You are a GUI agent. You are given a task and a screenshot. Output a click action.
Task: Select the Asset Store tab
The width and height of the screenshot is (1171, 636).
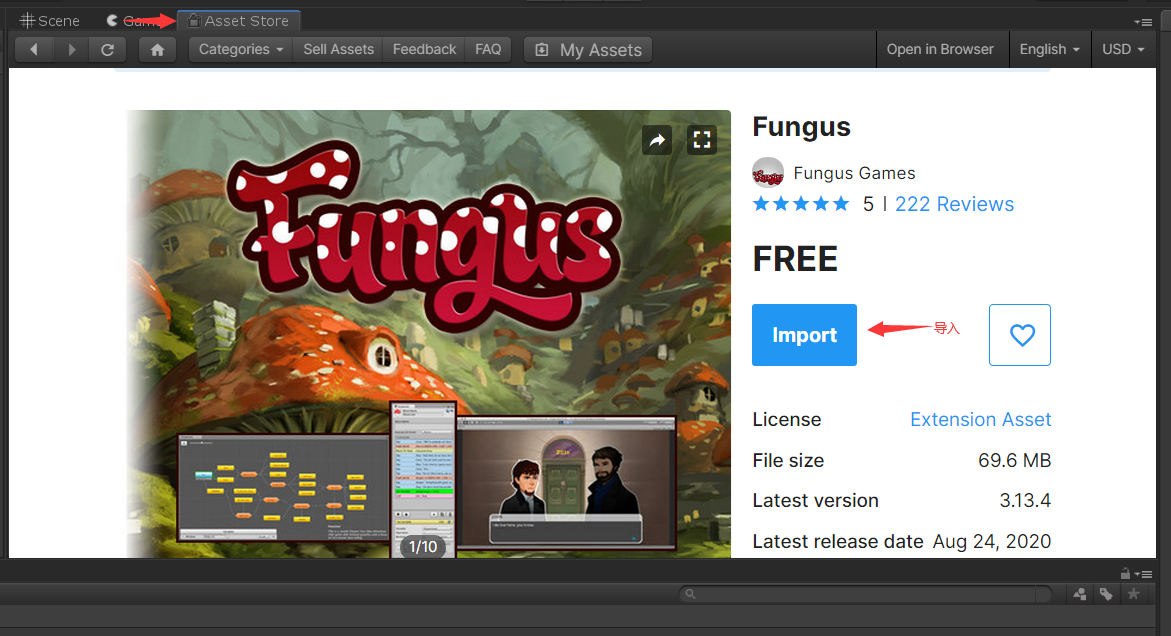click(x=239, y=21)
